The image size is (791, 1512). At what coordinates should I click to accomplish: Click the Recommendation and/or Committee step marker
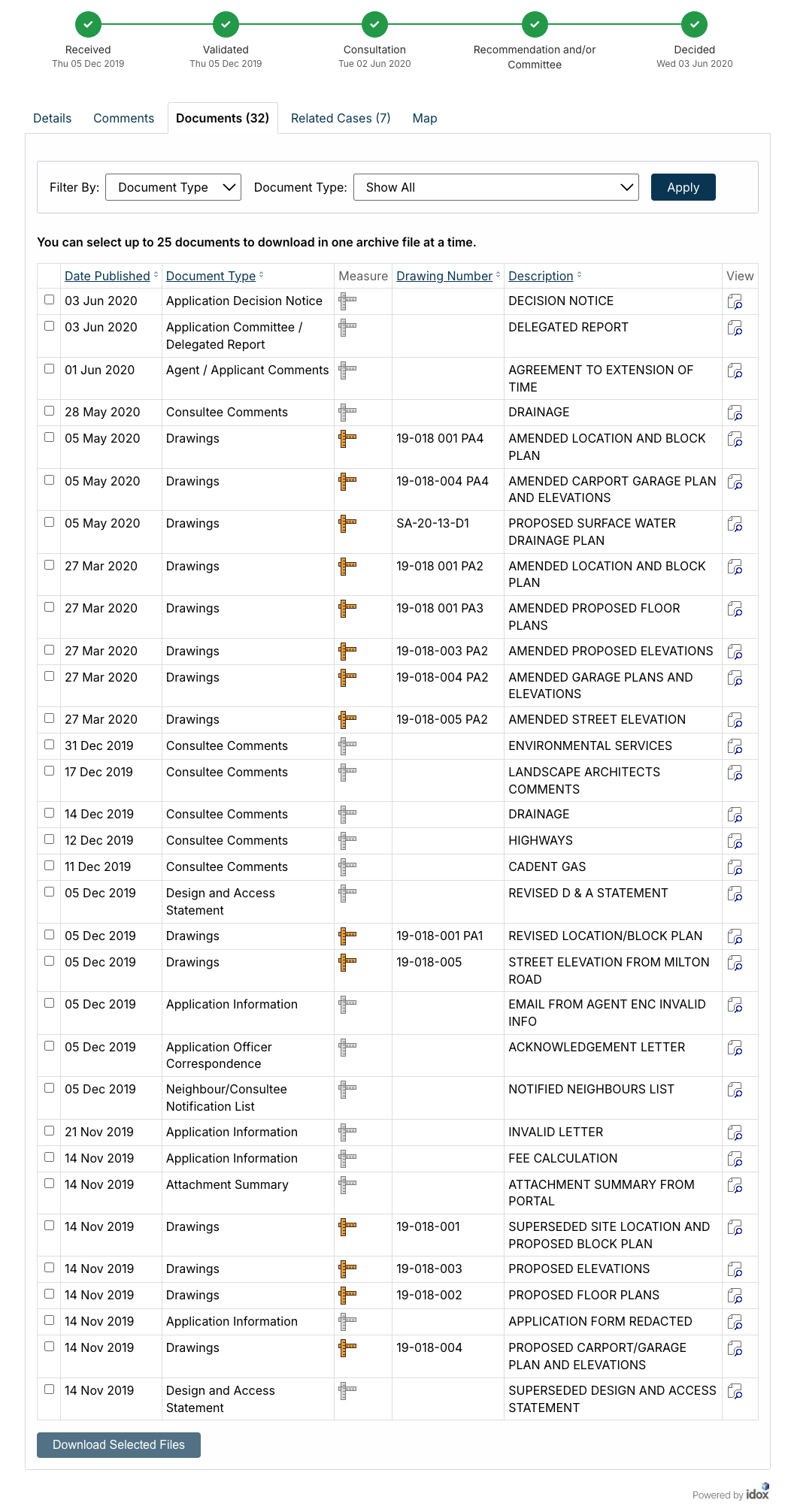pyautogui.click(x=535, y=24)
